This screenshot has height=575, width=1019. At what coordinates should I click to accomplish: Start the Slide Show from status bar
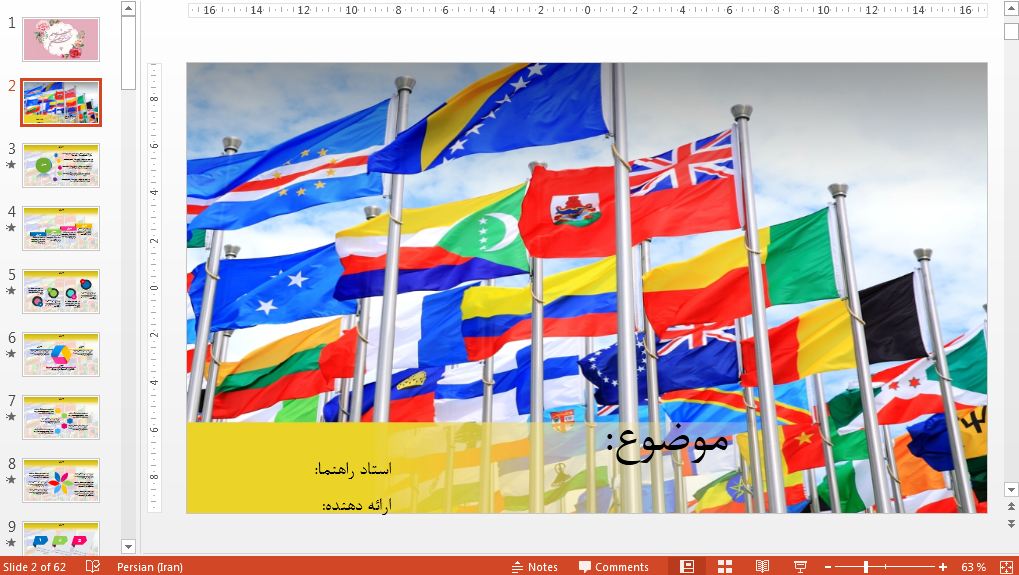click(800, 567)
